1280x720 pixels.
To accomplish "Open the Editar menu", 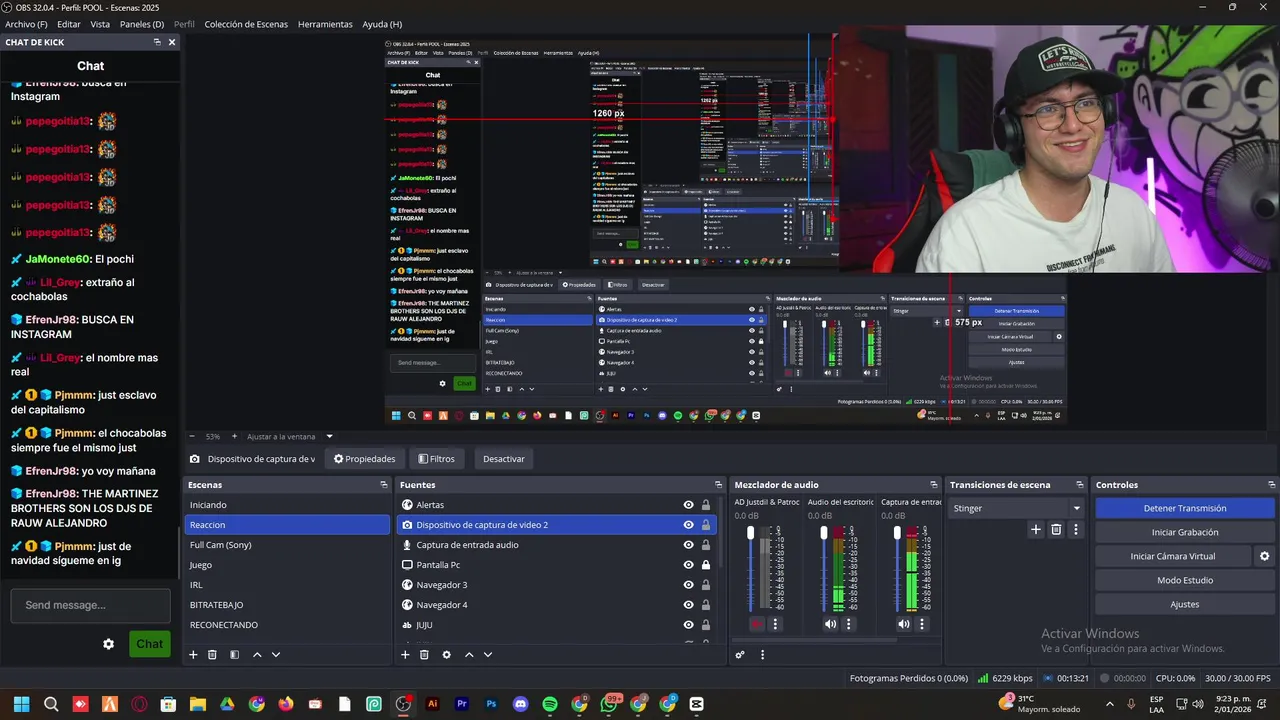I will pyautogui.click(x=69, y=24).
